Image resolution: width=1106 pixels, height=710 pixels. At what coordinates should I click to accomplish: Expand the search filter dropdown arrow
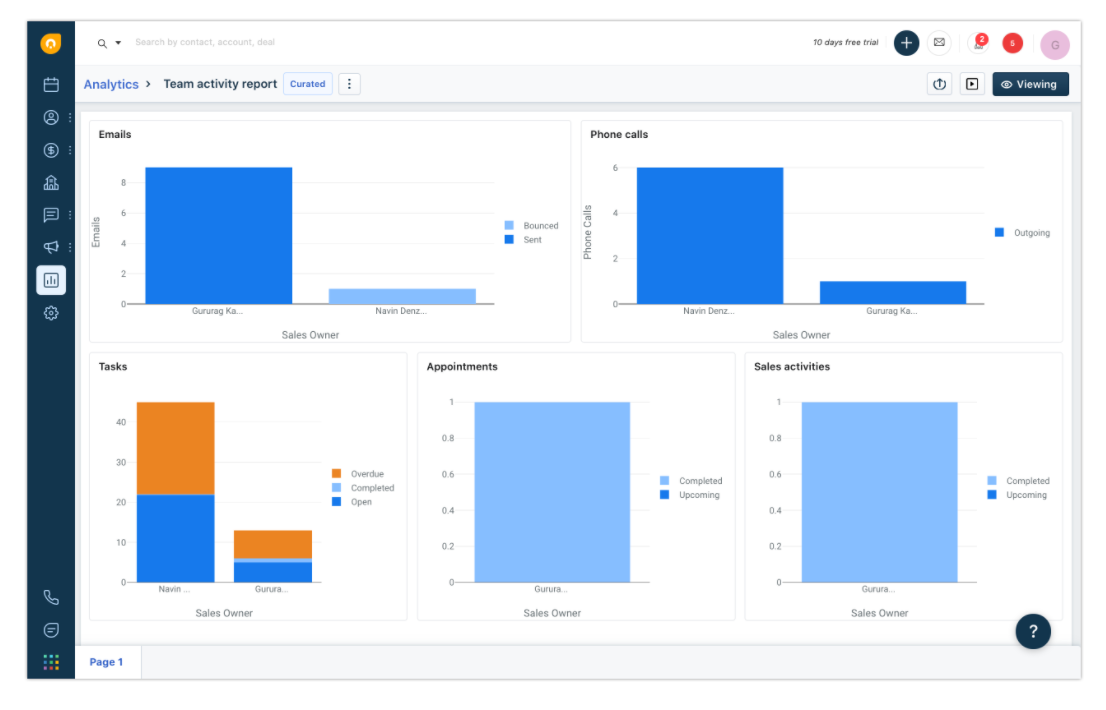(118, 43)
